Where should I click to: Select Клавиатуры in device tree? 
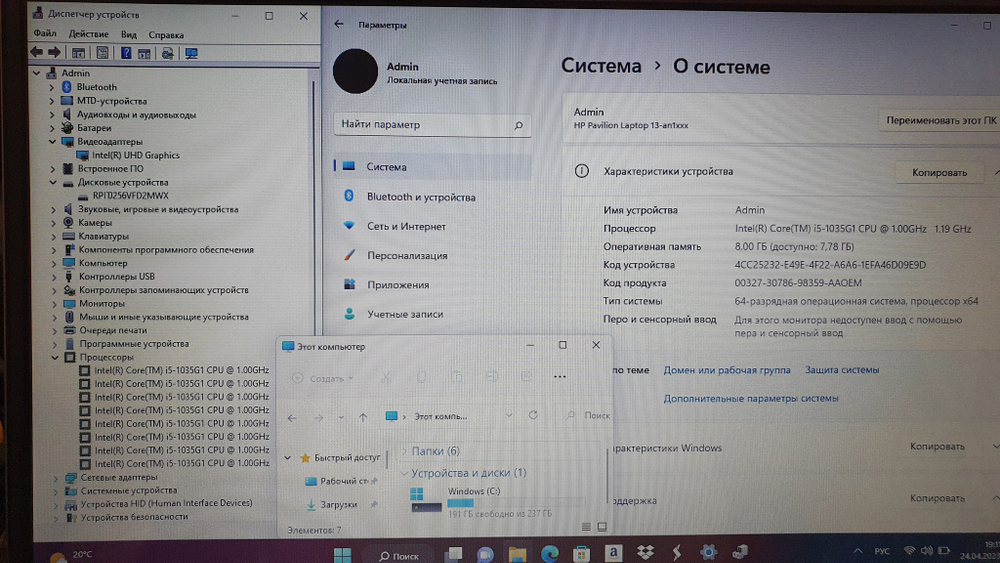[x=103, y=237]
